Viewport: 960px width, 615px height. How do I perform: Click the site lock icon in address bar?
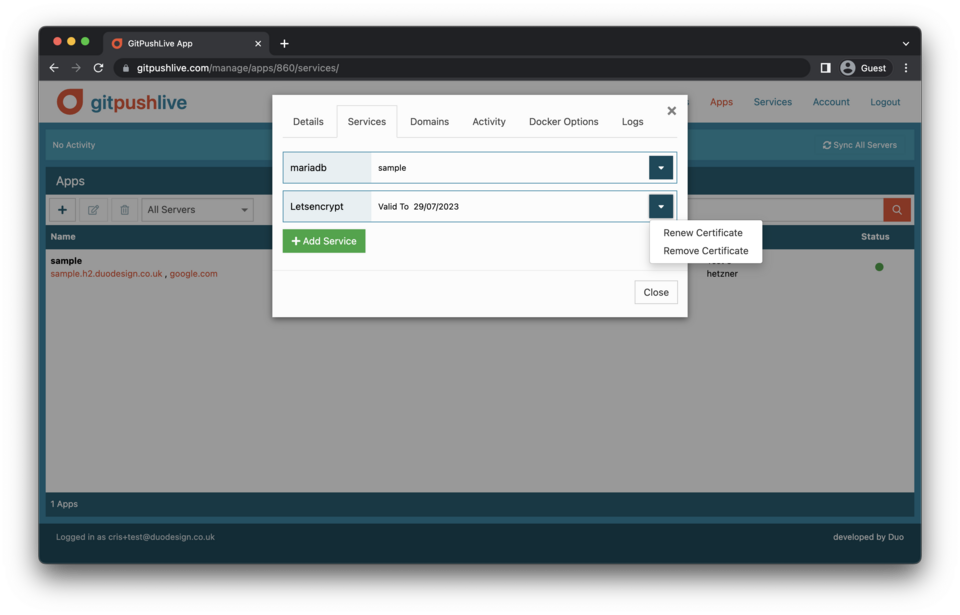126,68
